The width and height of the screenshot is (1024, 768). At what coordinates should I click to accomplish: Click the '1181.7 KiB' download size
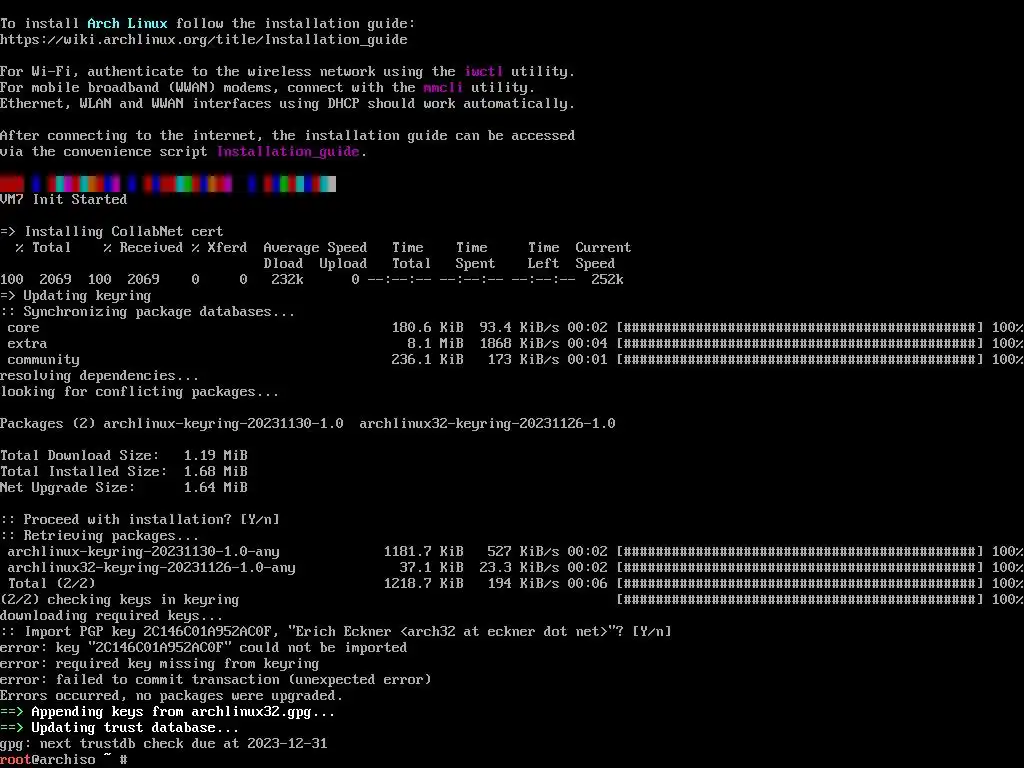(423, 552)
